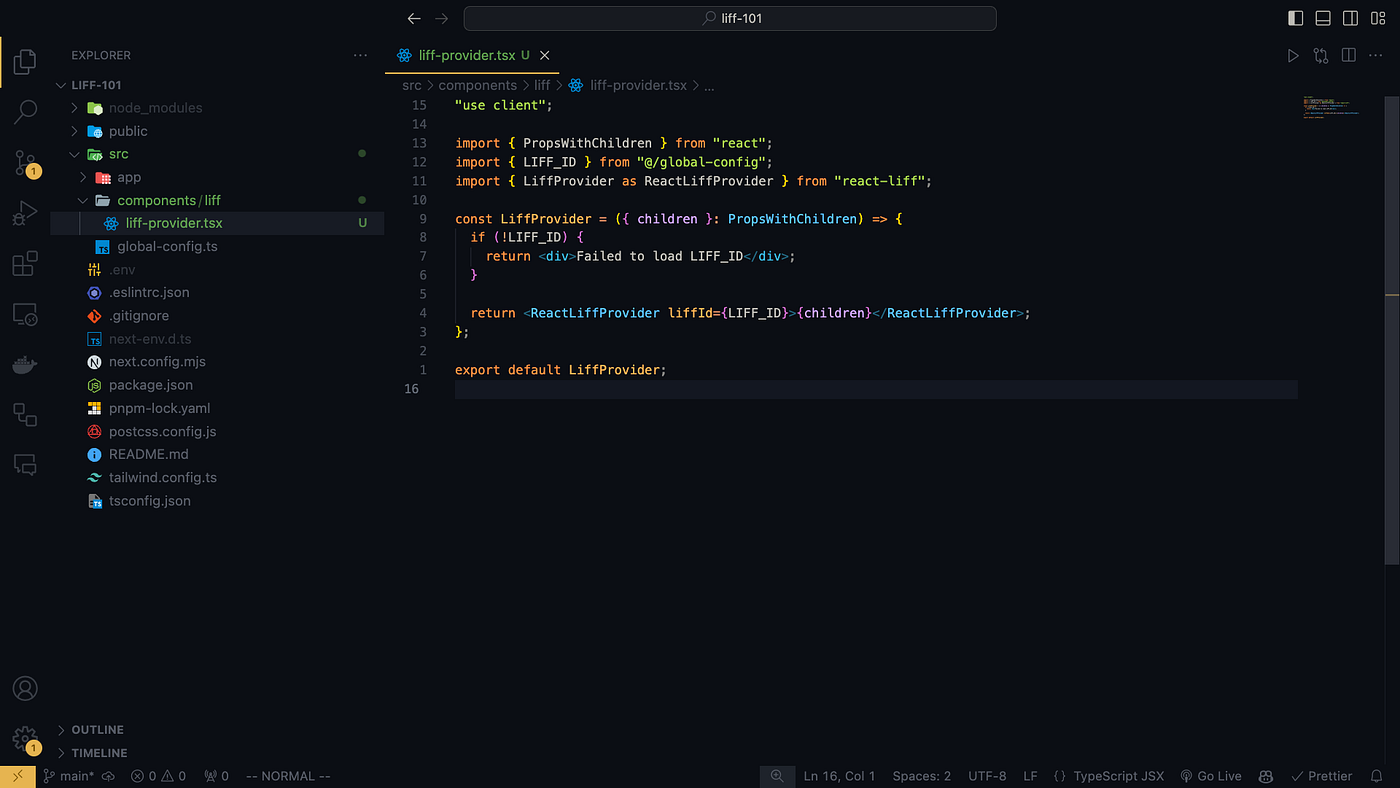
Task: Open the Chat view icon in activity bar
Action: (25, 464)
